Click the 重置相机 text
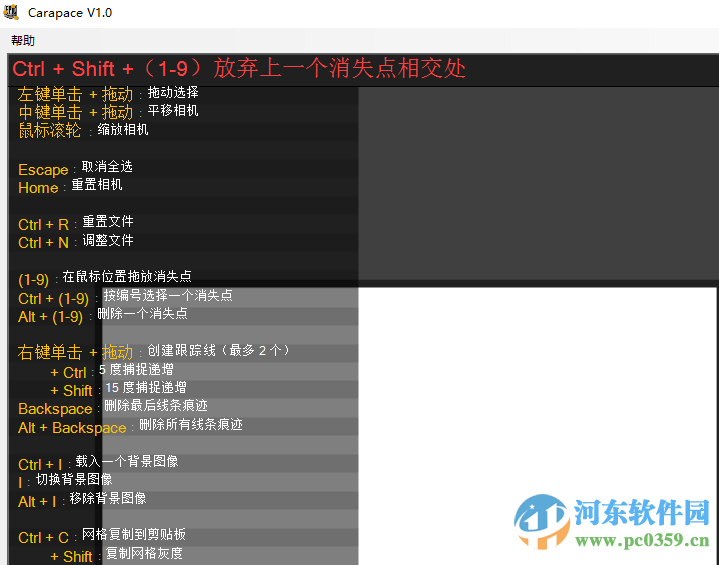This screenshot has height=565, width=719. (x=97, y=185)
